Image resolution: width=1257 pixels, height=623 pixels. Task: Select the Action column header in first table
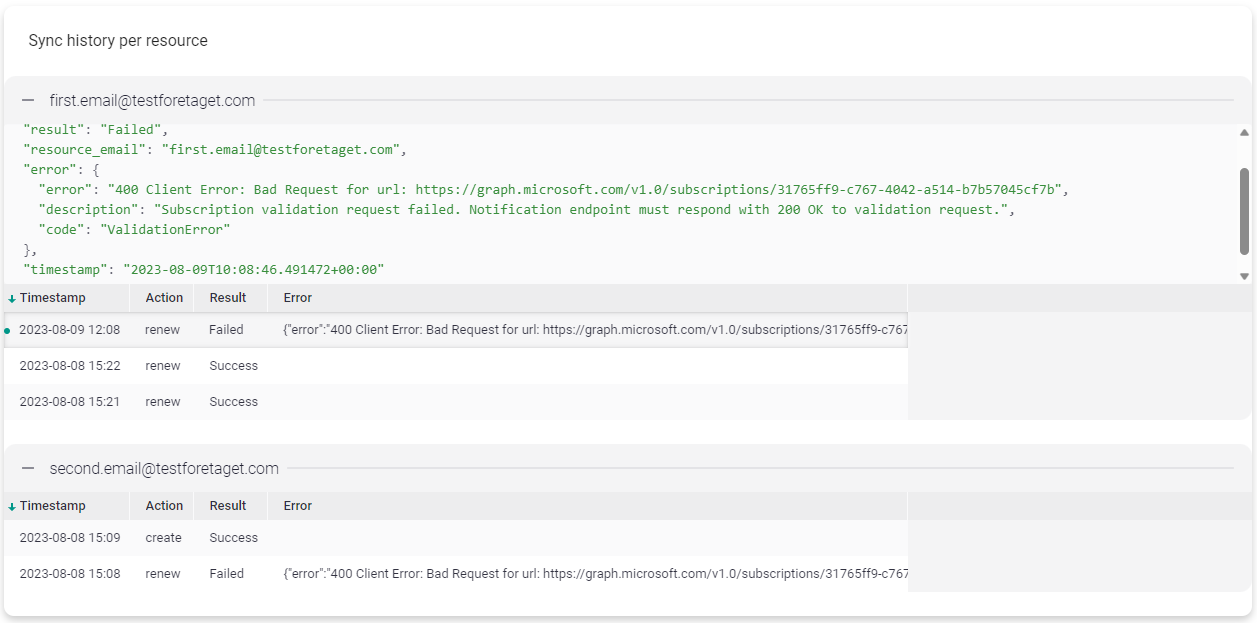pyautogui.click(x=162, y=297)
